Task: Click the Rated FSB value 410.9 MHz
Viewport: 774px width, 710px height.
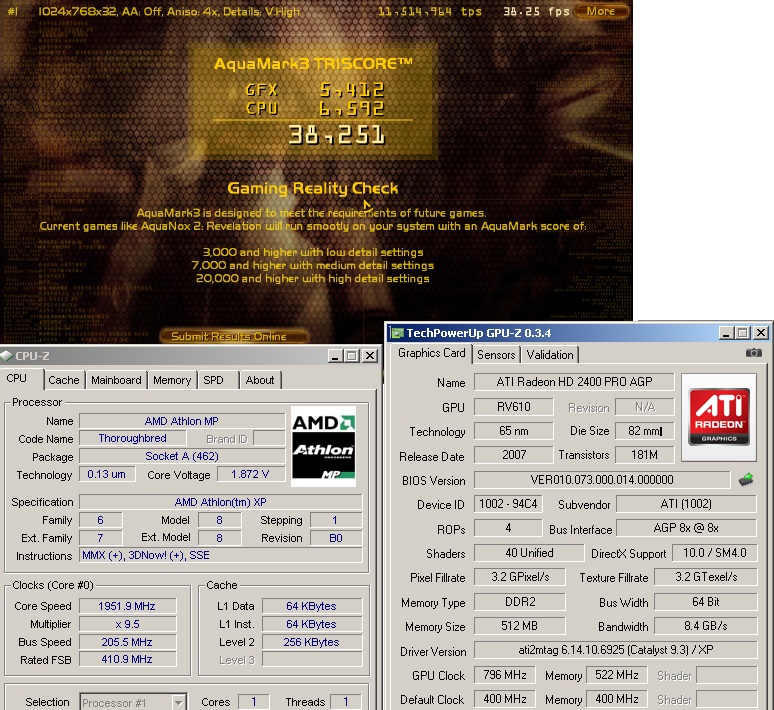Action: (127, 659)
